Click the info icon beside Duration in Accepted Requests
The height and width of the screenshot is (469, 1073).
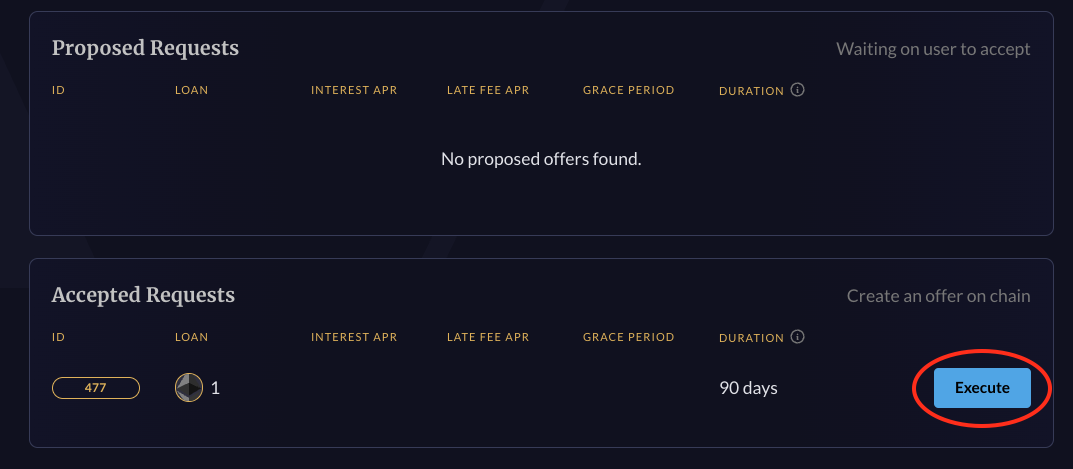(798, 337)
